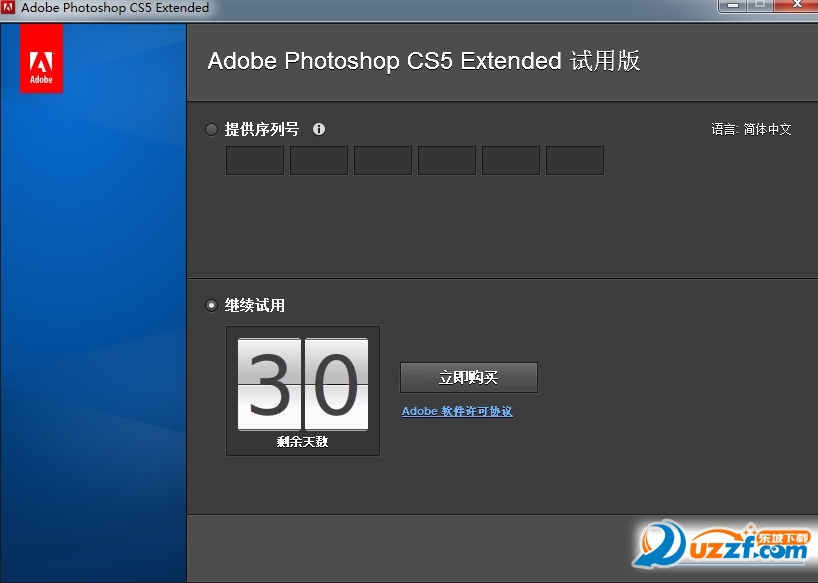Click the second serial number field
The image size is (818, 583).
point(319,161)
